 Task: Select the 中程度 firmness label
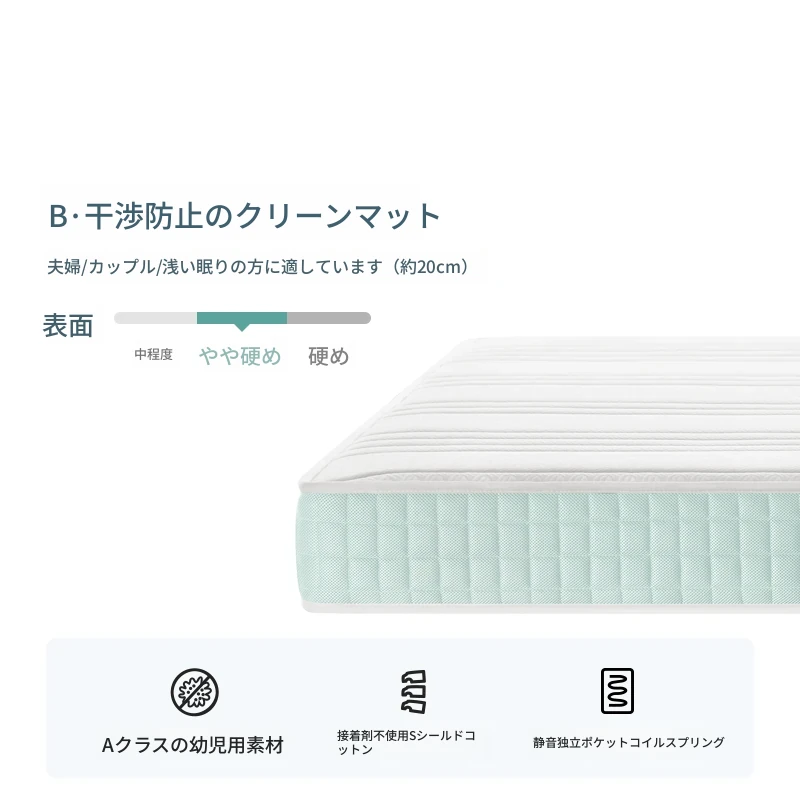click(x=154, y=354)
